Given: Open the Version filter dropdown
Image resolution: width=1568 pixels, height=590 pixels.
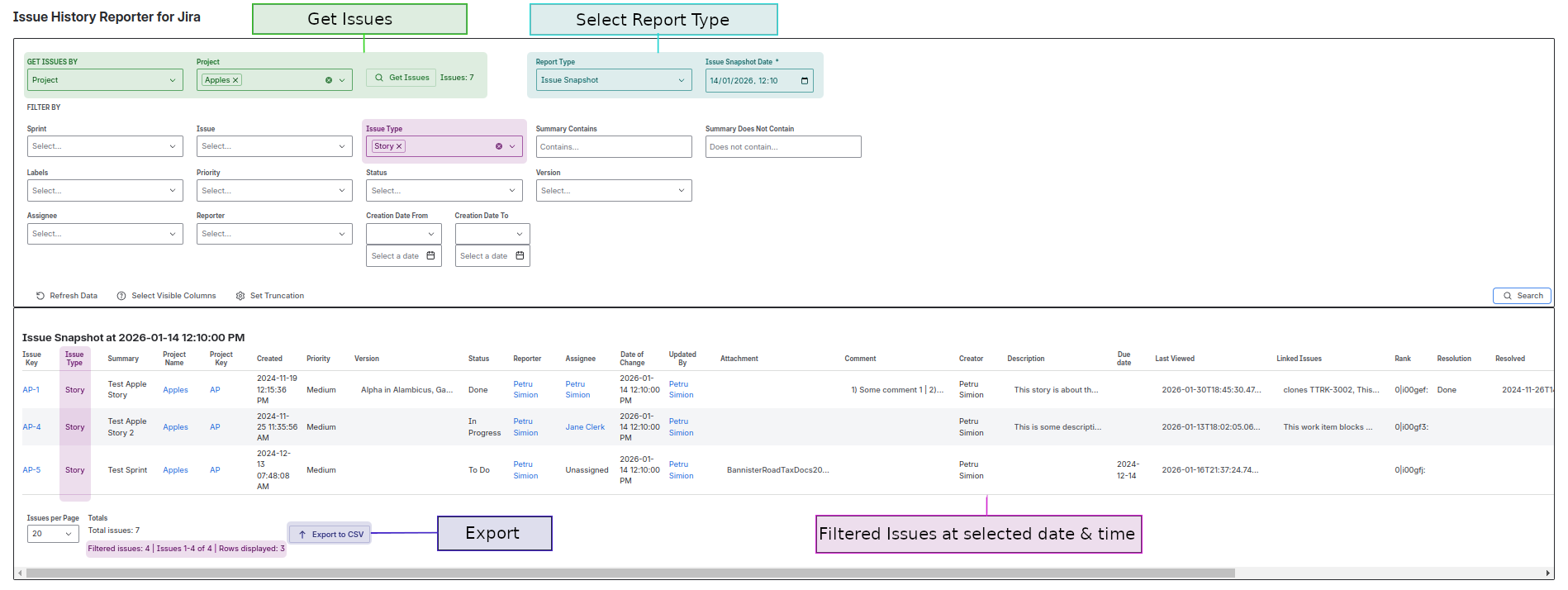Looking at the screenshot, I should tap(614, 191).
